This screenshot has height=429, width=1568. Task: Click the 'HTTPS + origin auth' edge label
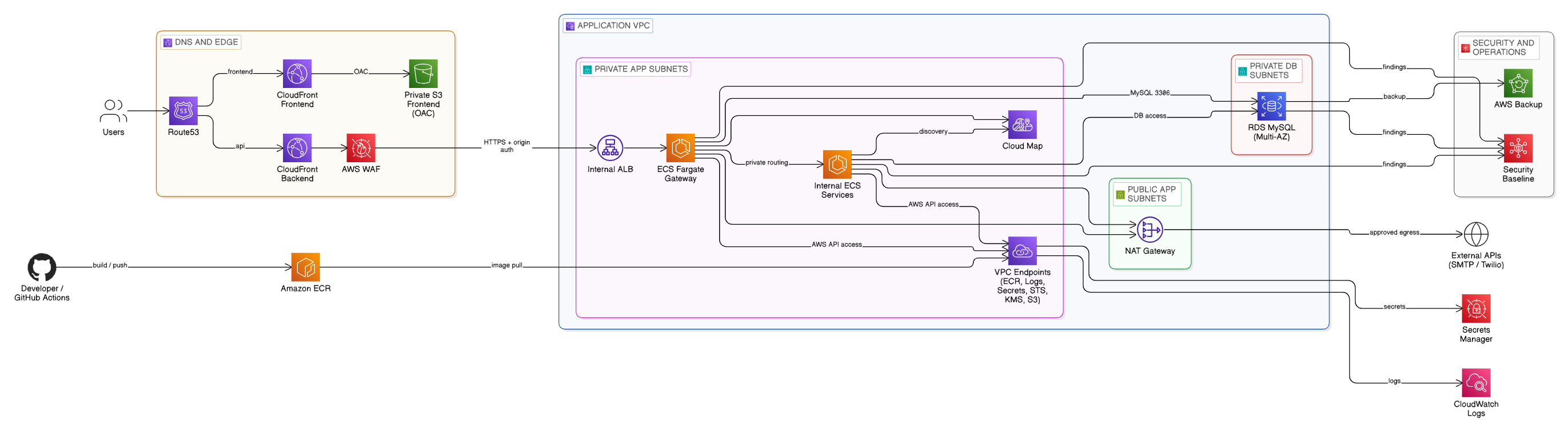[x=506, y=146]
